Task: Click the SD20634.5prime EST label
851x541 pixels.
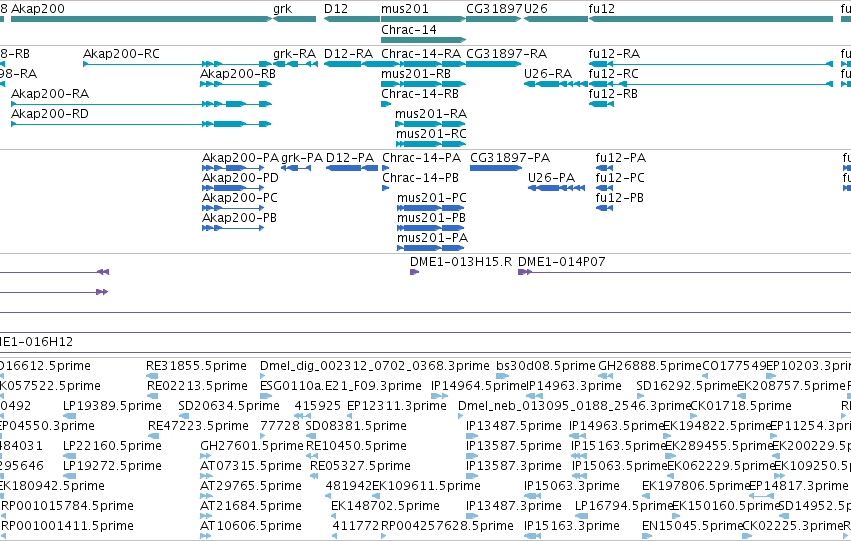Action: click(229, 406)
